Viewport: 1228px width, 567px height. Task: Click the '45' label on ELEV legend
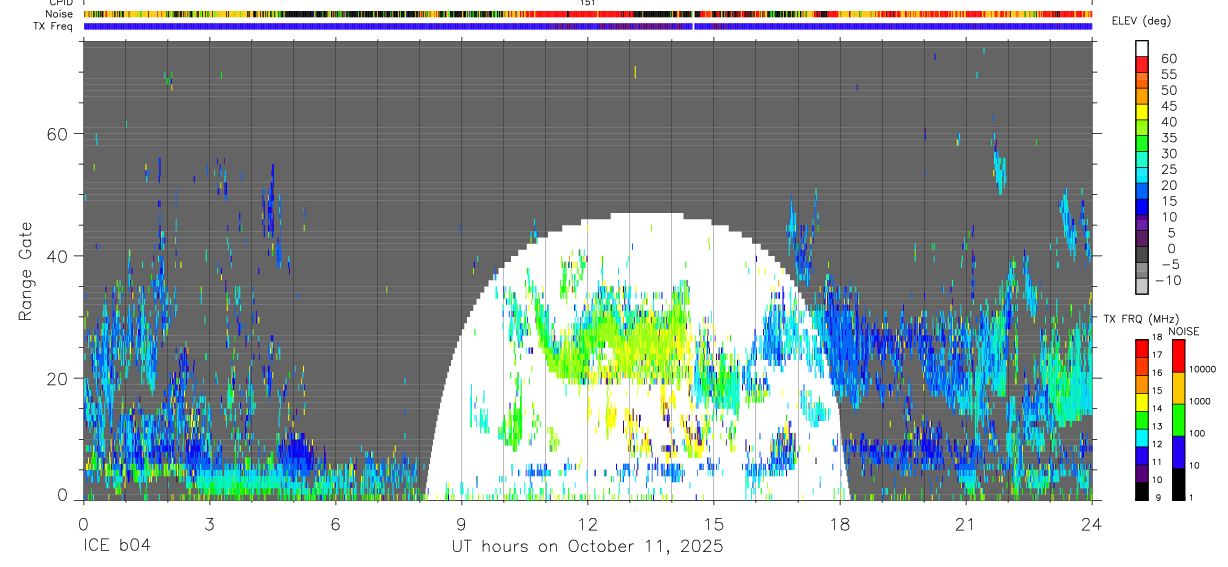point(1169,106)
